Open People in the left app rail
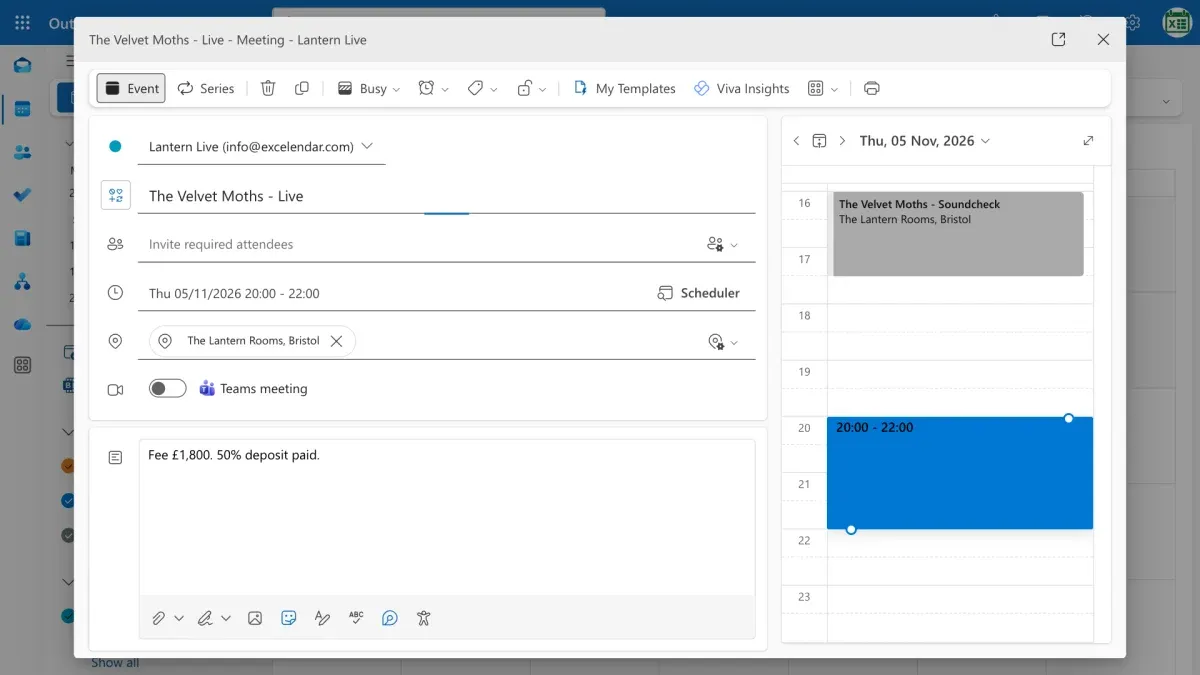 [22, 152]
